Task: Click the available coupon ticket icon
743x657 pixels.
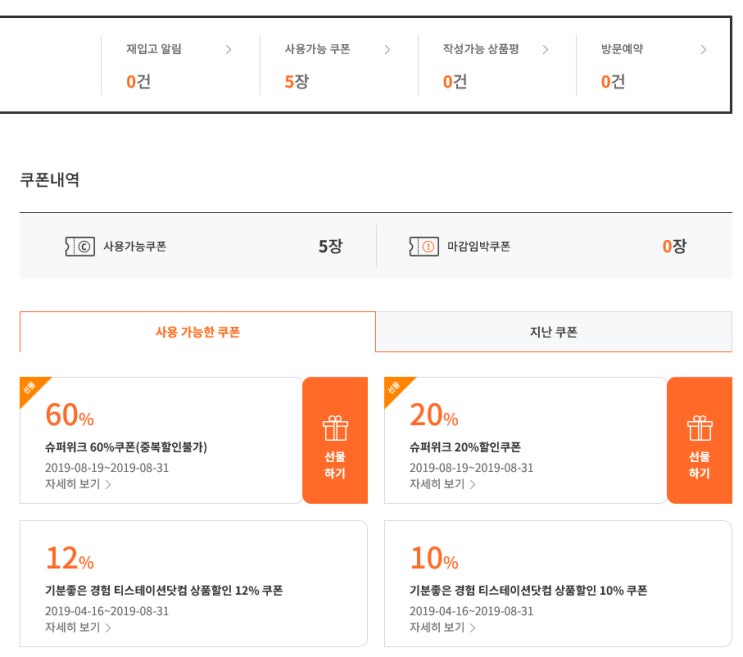Action: point(80,246)
